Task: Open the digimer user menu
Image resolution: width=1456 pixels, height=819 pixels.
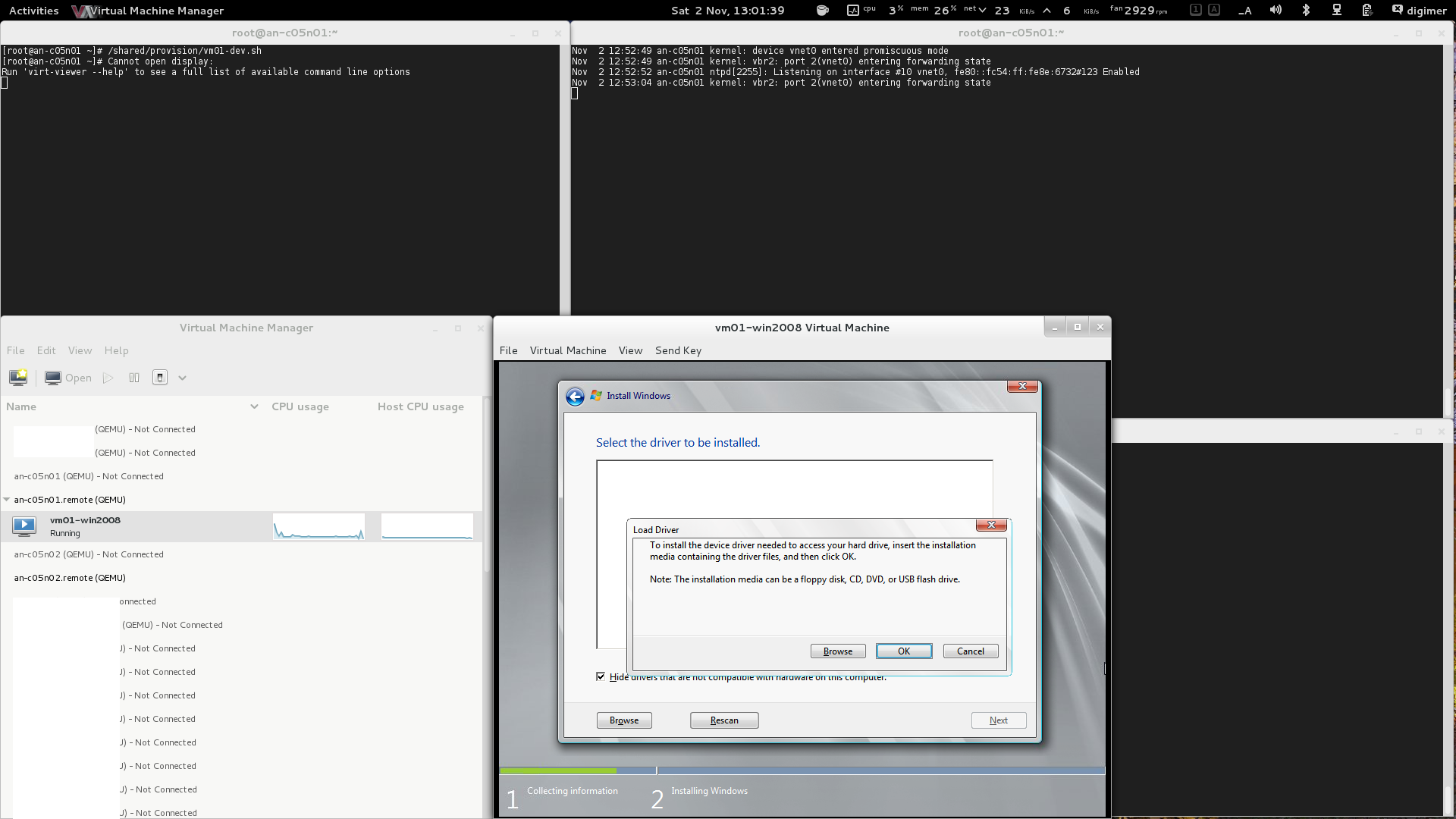Action: coord(1419,11)
